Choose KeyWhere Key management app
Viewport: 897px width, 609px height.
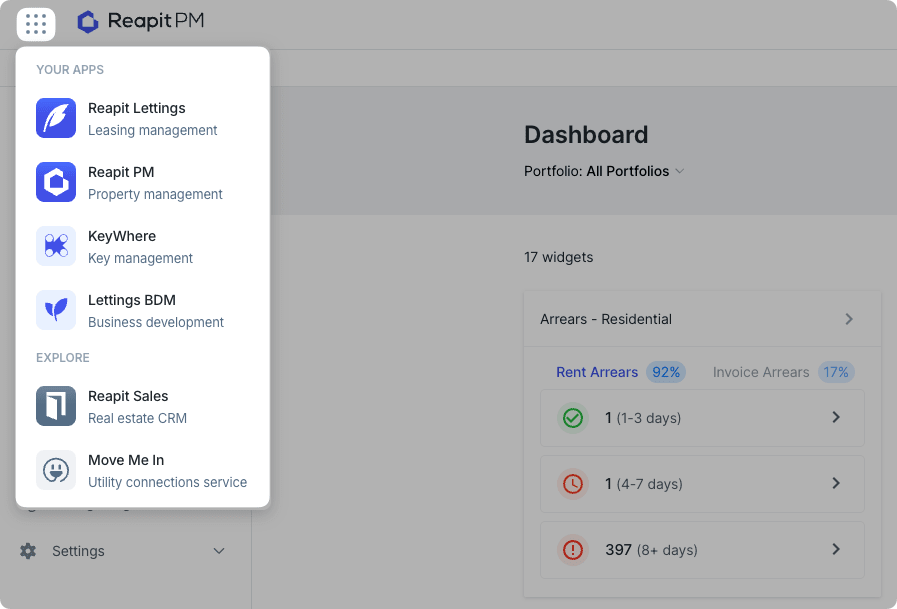pos(142,246)
